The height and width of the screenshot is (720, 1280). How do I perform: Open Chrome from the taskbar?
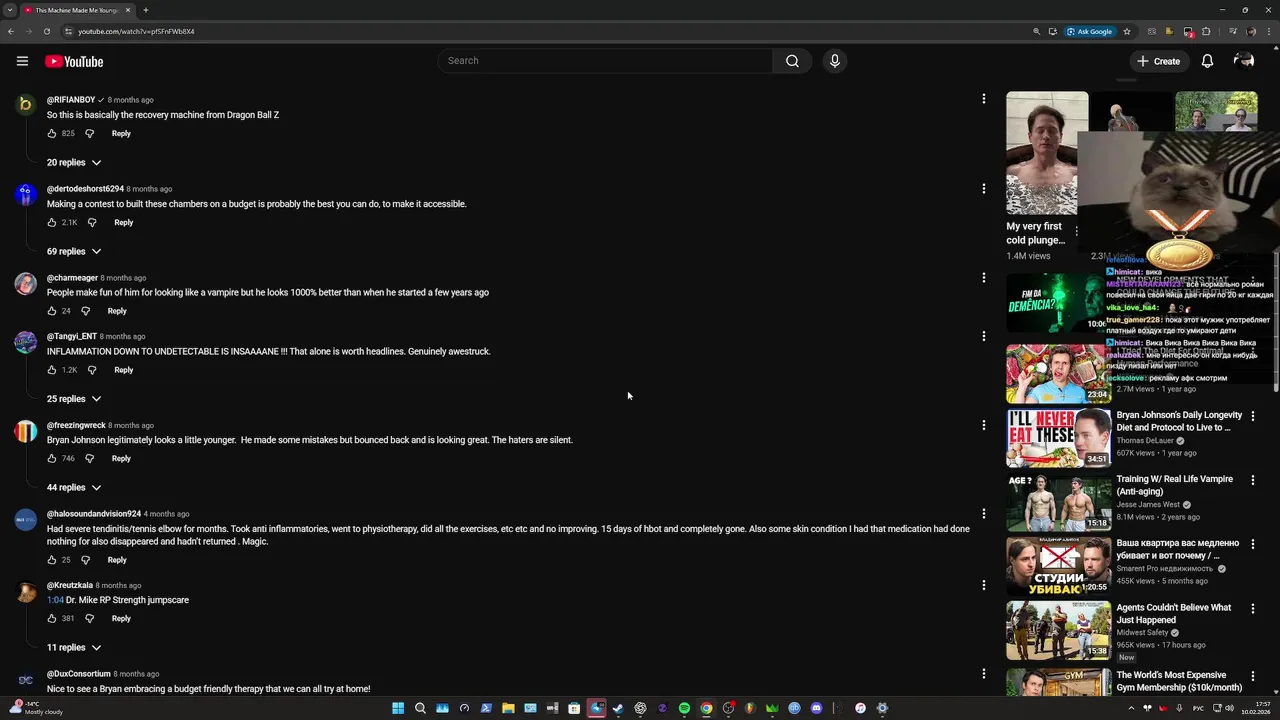706,708
